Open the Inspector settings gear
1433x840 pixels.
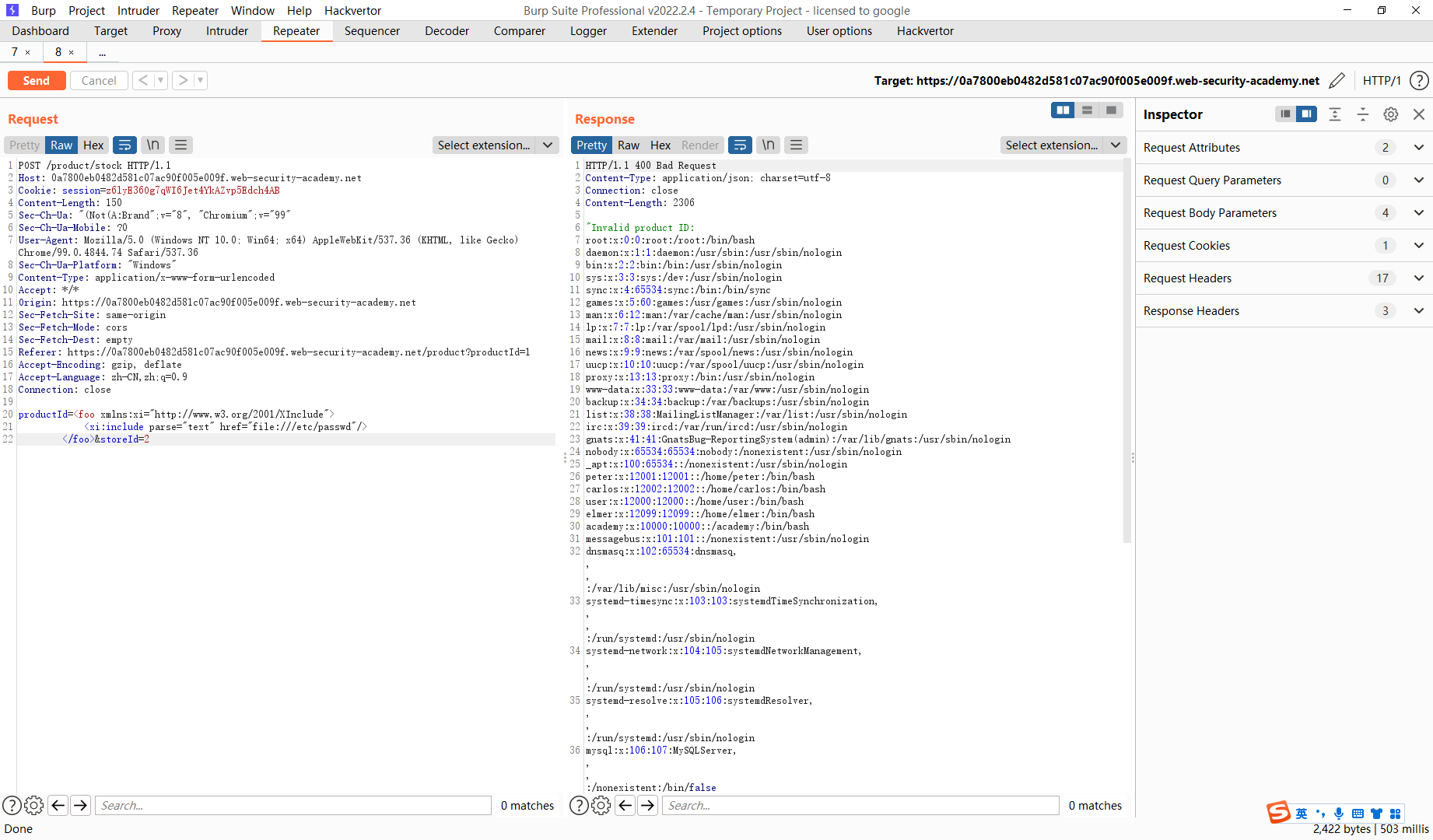[x=1391, y=114]
